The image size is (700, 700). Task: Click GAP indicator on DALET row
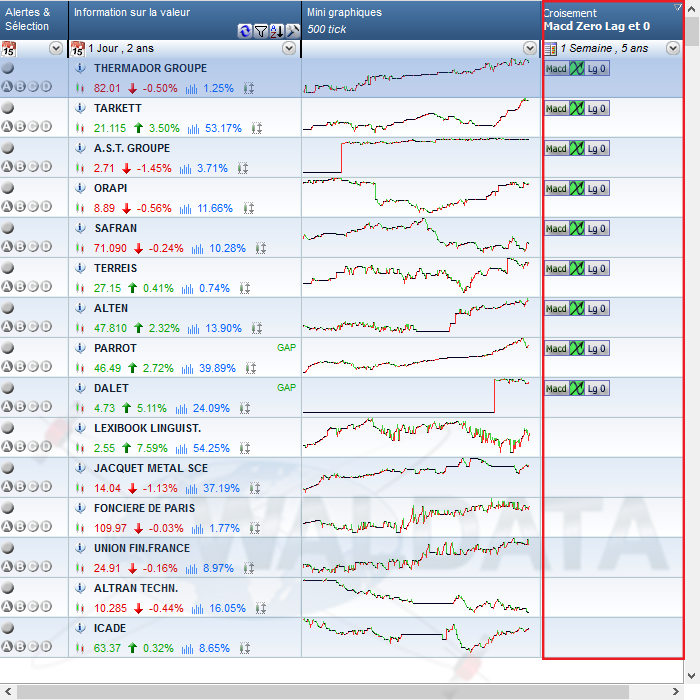click(286, 388)
